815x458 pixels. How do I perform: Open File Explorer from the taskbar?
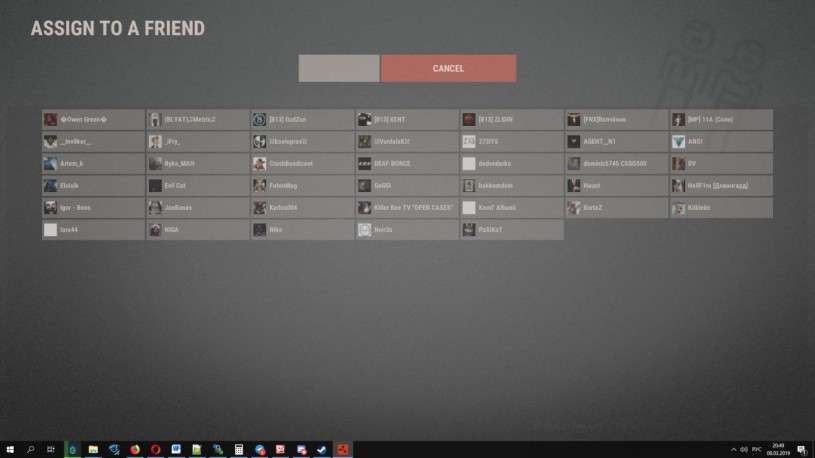[x=93, y=450]
